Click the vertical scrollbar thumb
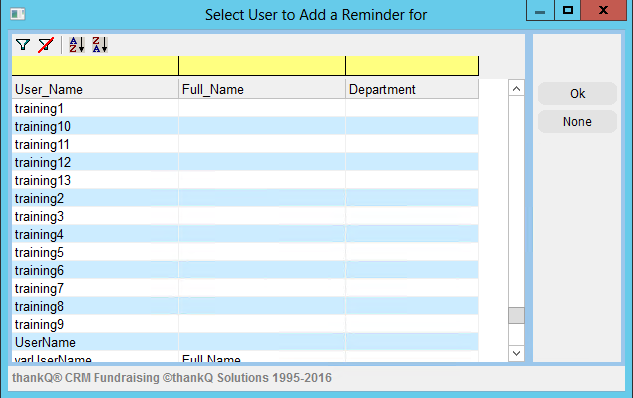 tap(516, 315)
